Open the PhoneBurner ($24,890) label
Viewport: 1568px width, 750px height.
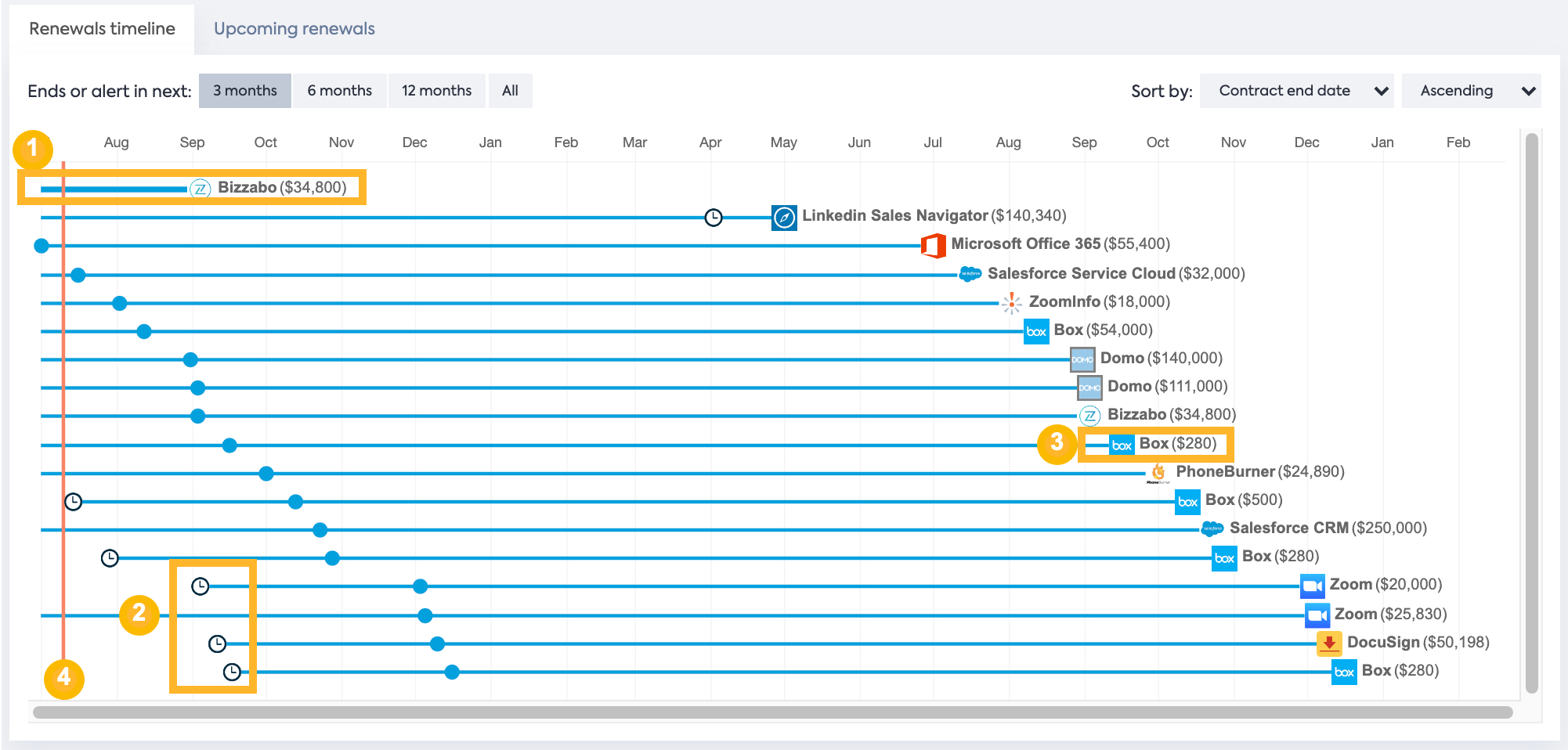coord(1260,471)
